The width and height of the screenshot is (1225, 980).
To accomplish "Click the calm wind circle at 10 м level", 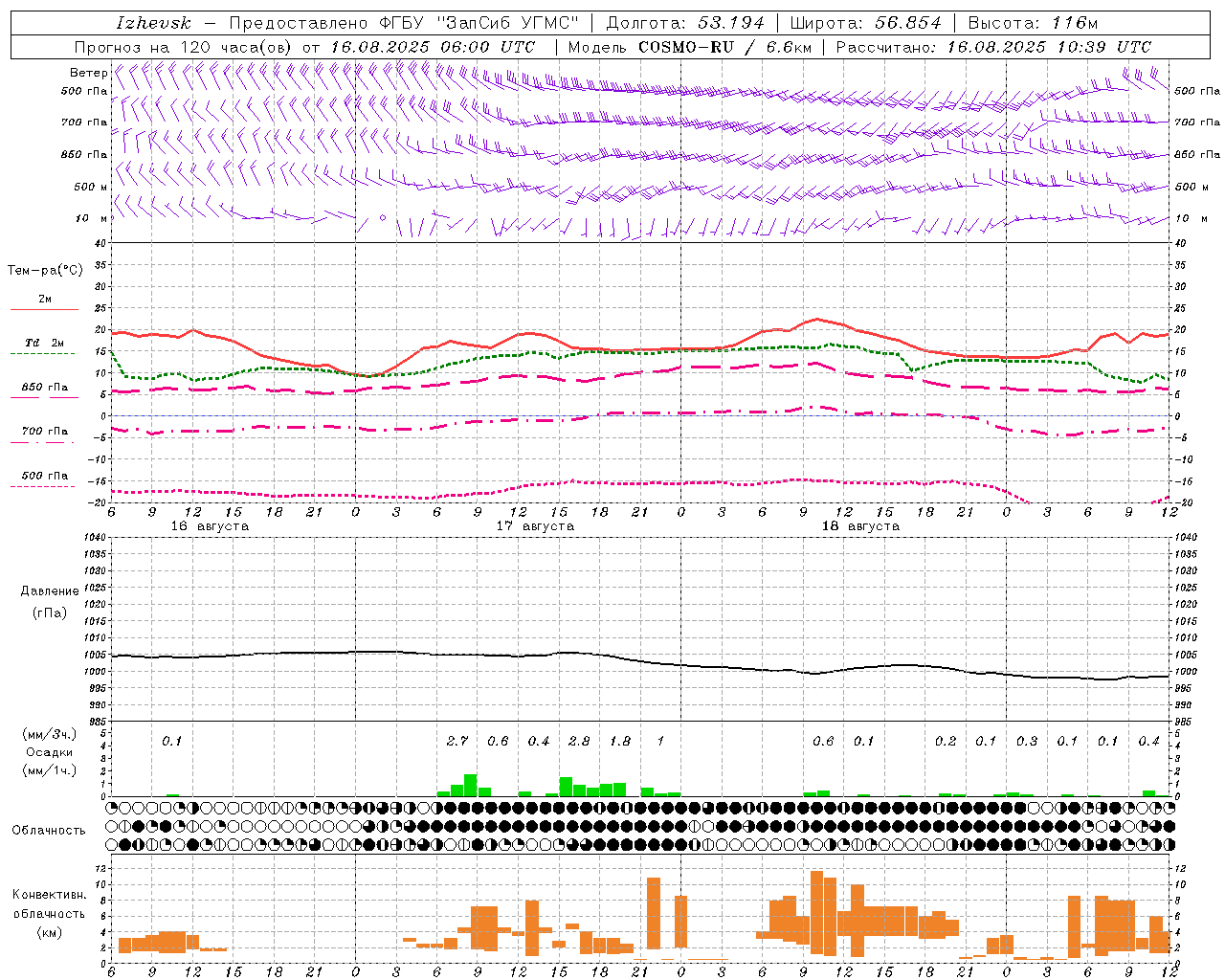I will click(383, 218).
